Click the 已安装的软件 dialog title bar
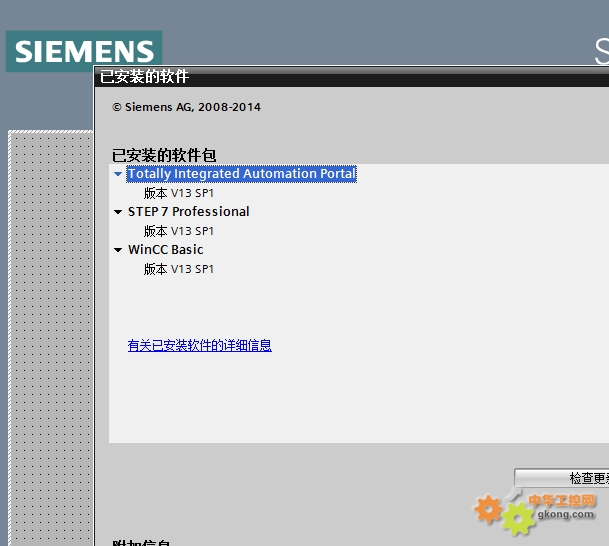The image size is (609, 546). point(352,77)
